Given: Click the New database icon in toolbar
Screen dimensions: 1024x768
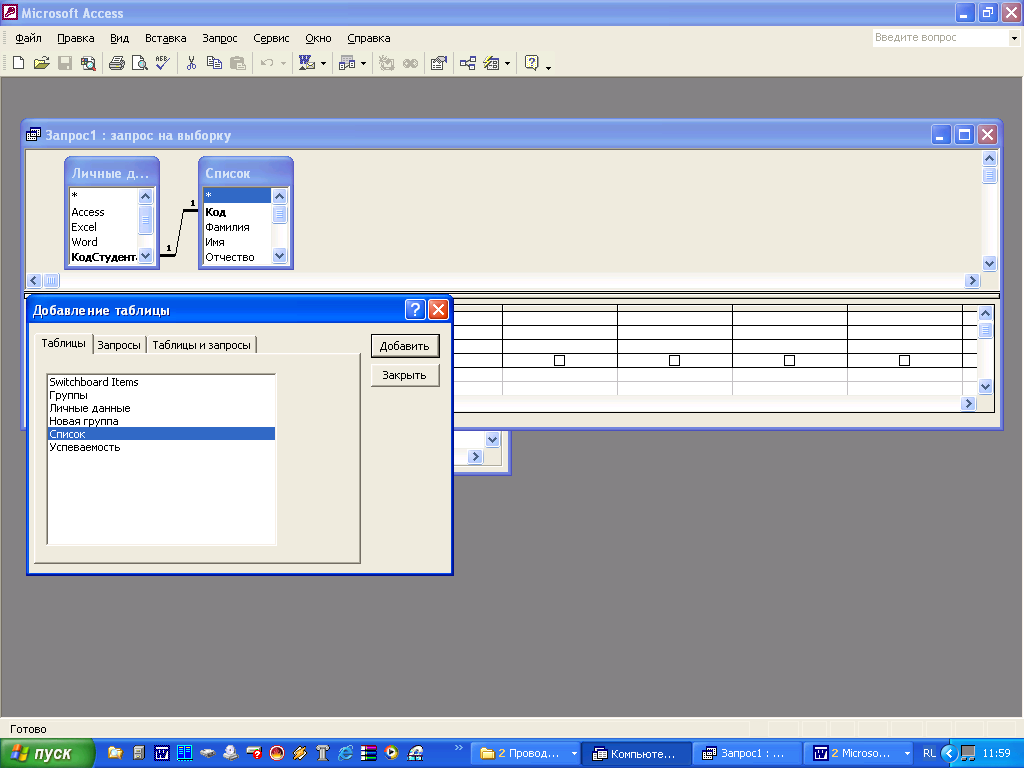Looking at the screenshot, I should pos(18,63).
